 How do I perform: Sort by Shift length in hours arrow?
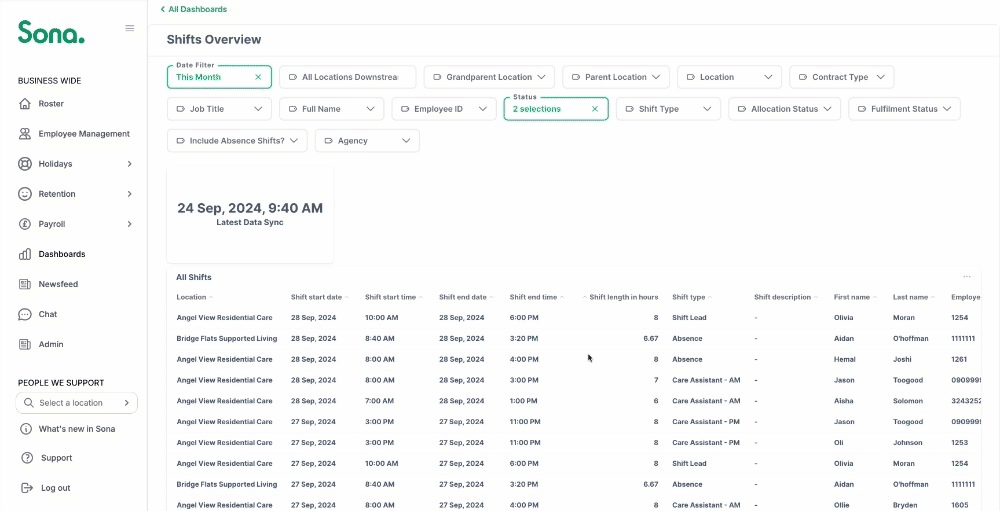(x=585, y=297)
